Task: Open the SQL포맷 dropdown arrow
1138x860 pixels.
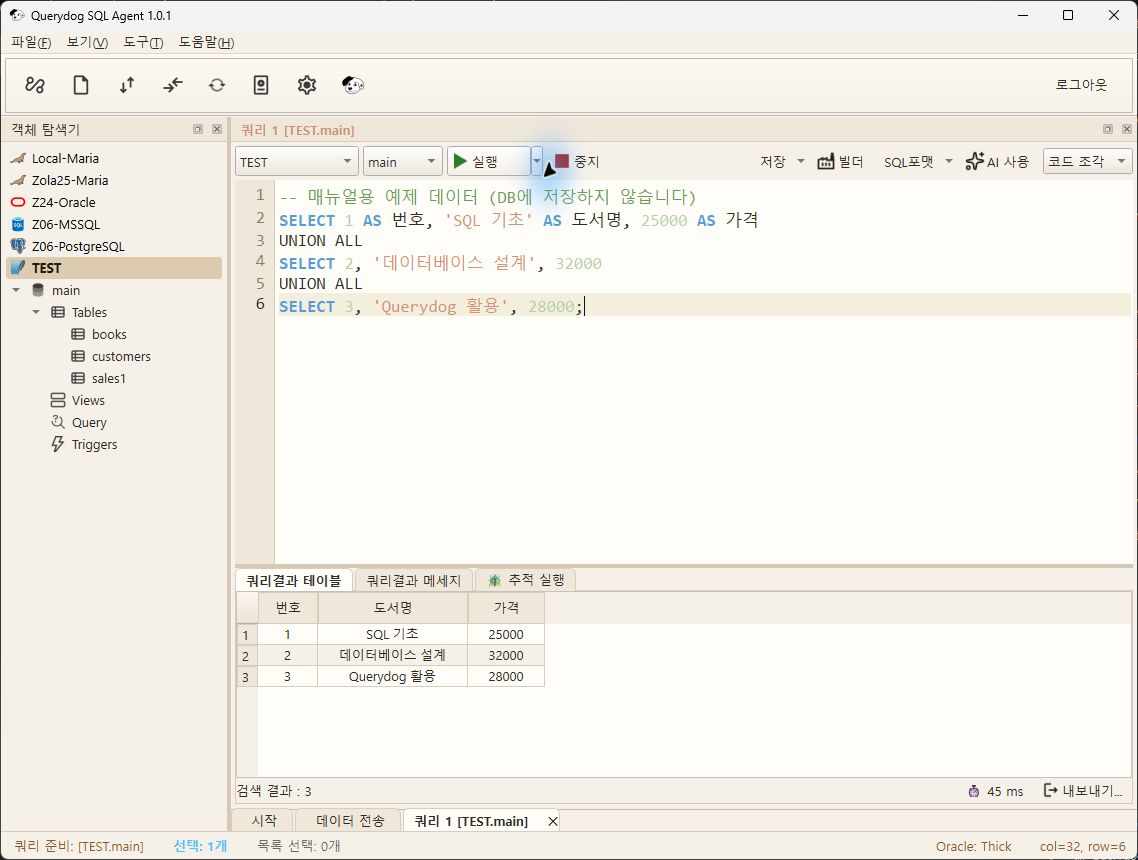Action: tap(948, 161)
